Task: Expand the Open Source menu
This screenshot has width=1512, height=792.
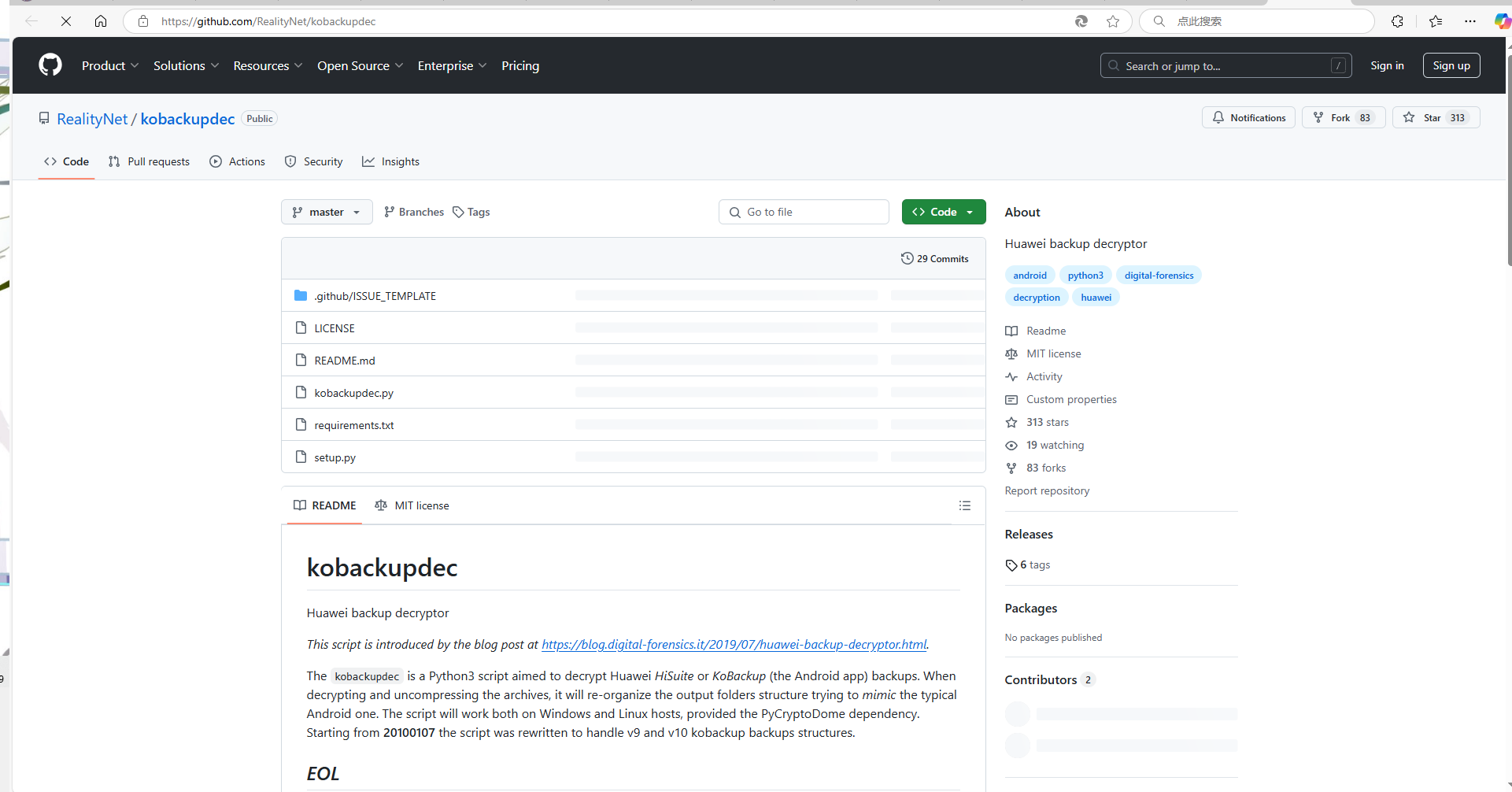Action: coord(360,66)
